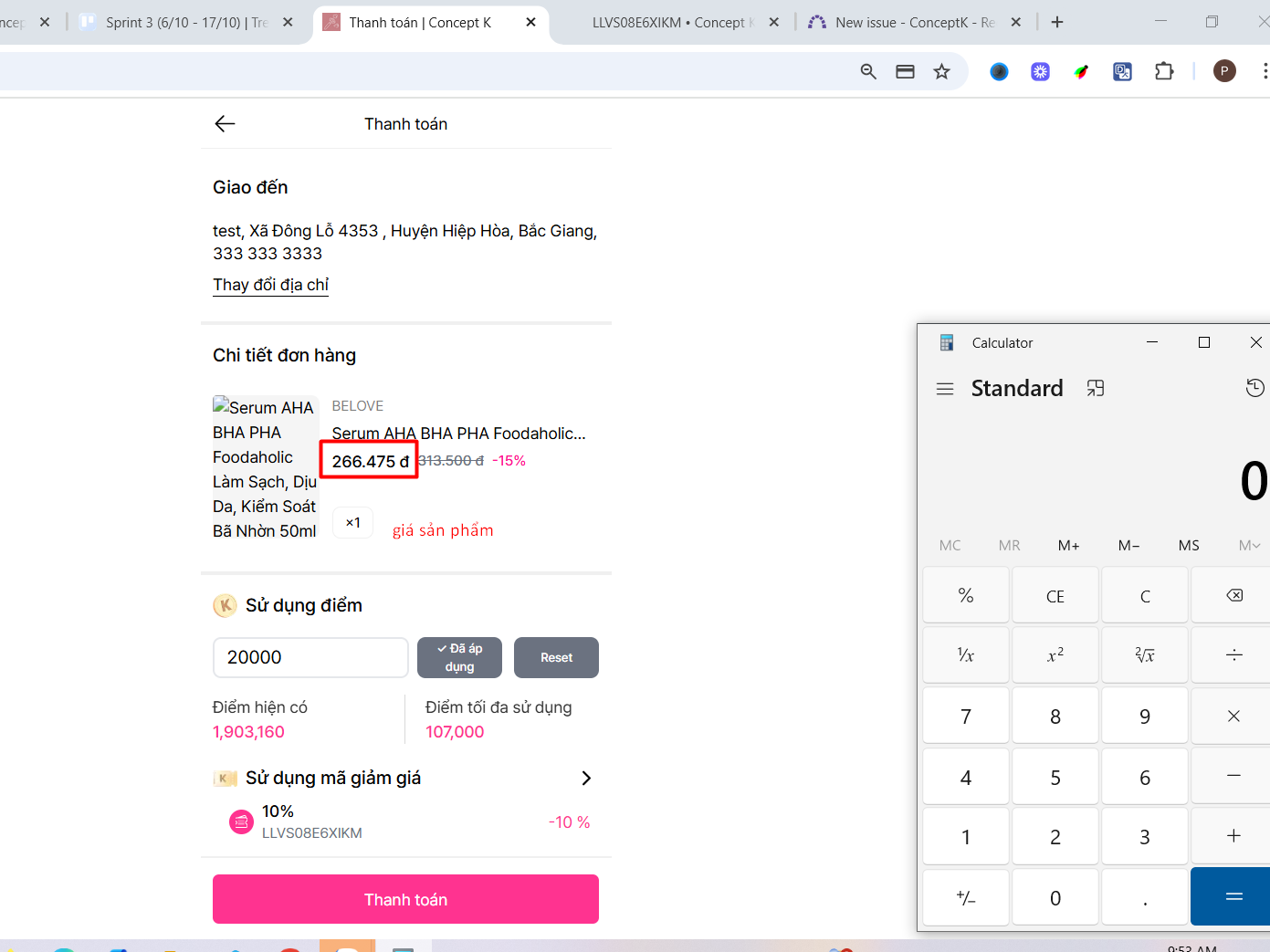Click the points input field showing 20000
Screen dimensions: 1270x952
point(310,657)
